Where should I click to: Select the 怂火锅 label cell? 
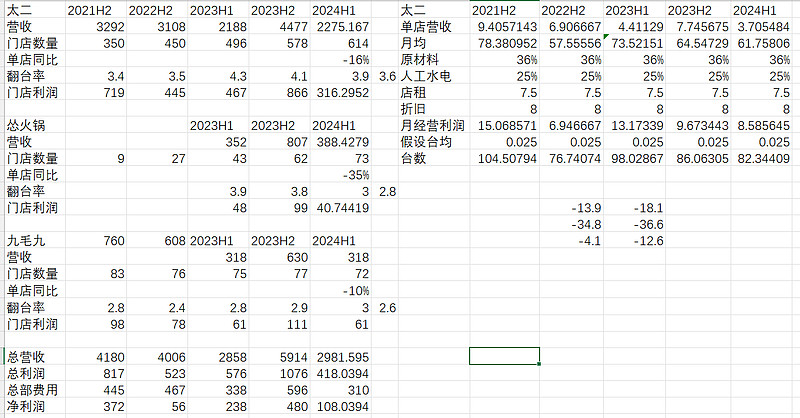click(x=35, y=126)
